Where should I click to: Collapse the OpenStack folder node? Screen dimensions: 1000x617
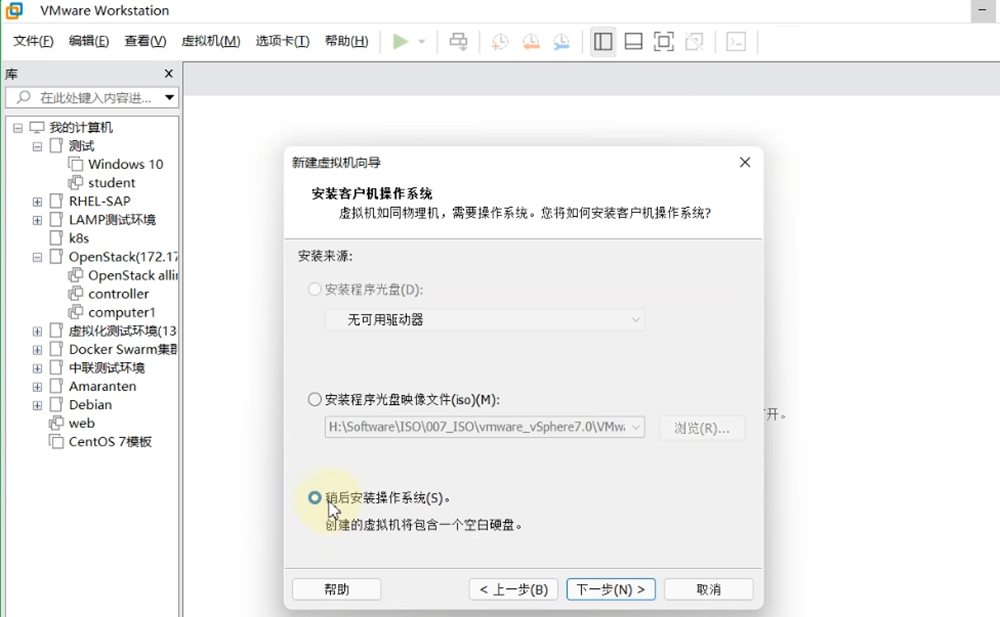click(37, 258)
